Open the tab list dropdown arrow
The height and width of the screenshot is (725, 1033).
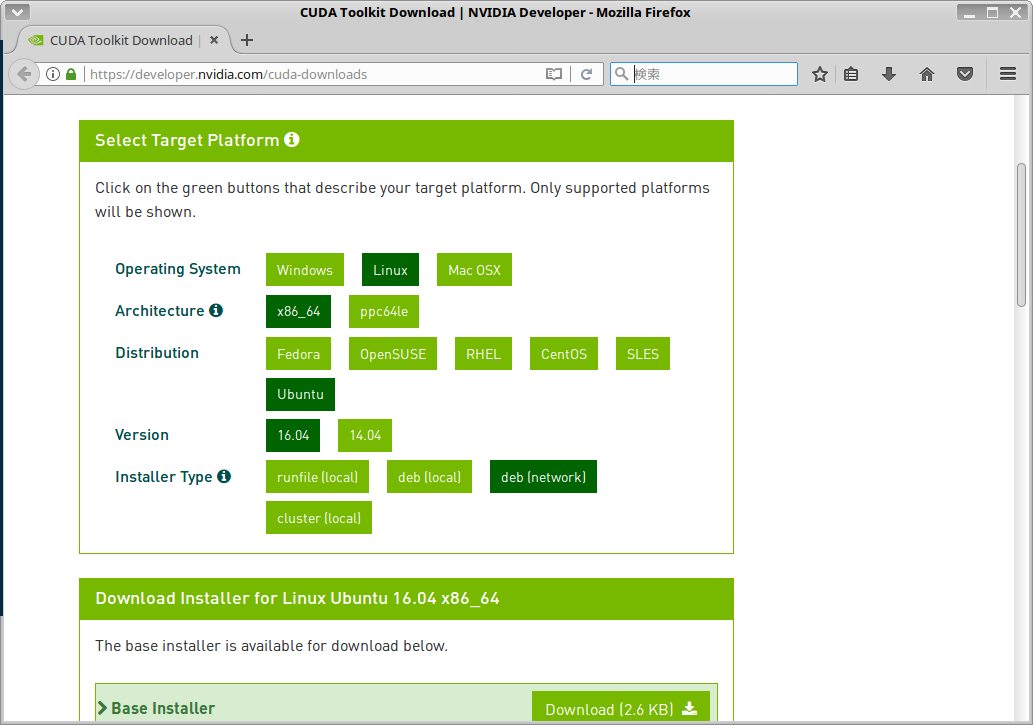[15, 13]
